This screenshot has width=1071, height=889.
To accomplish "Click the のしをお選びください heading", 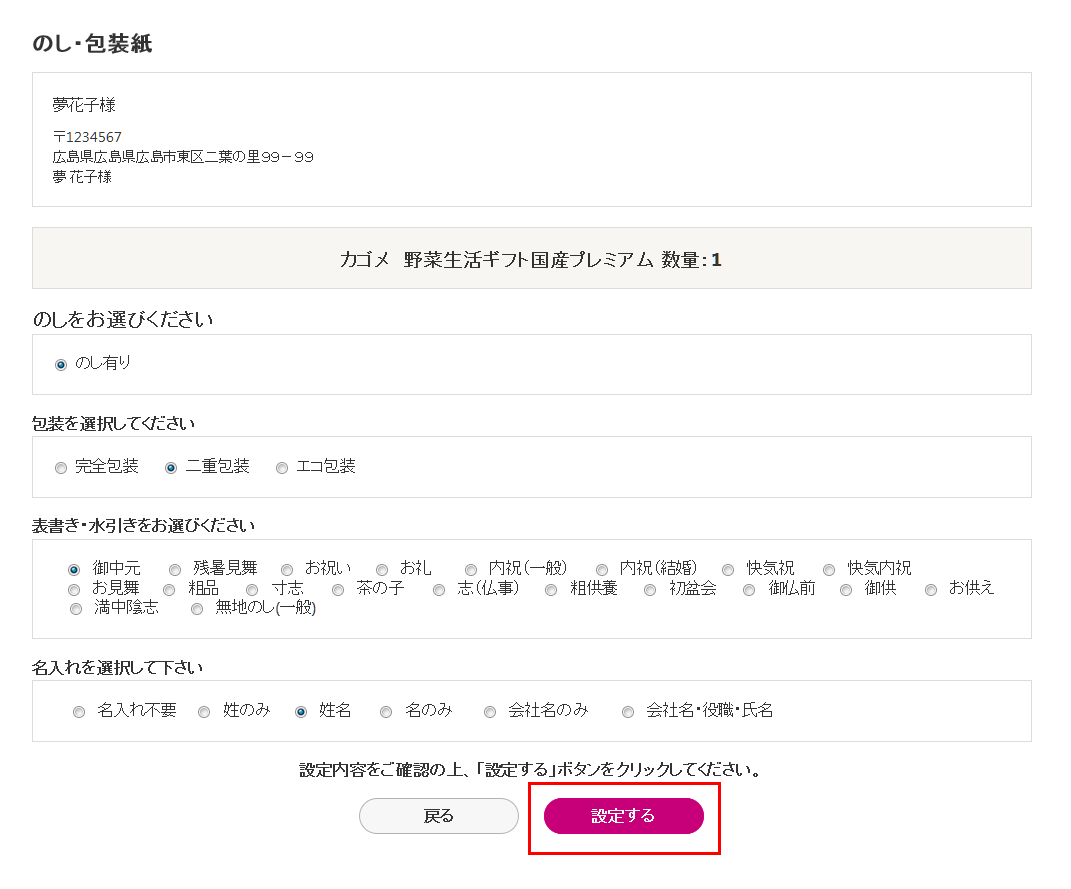I will point(122,320).
